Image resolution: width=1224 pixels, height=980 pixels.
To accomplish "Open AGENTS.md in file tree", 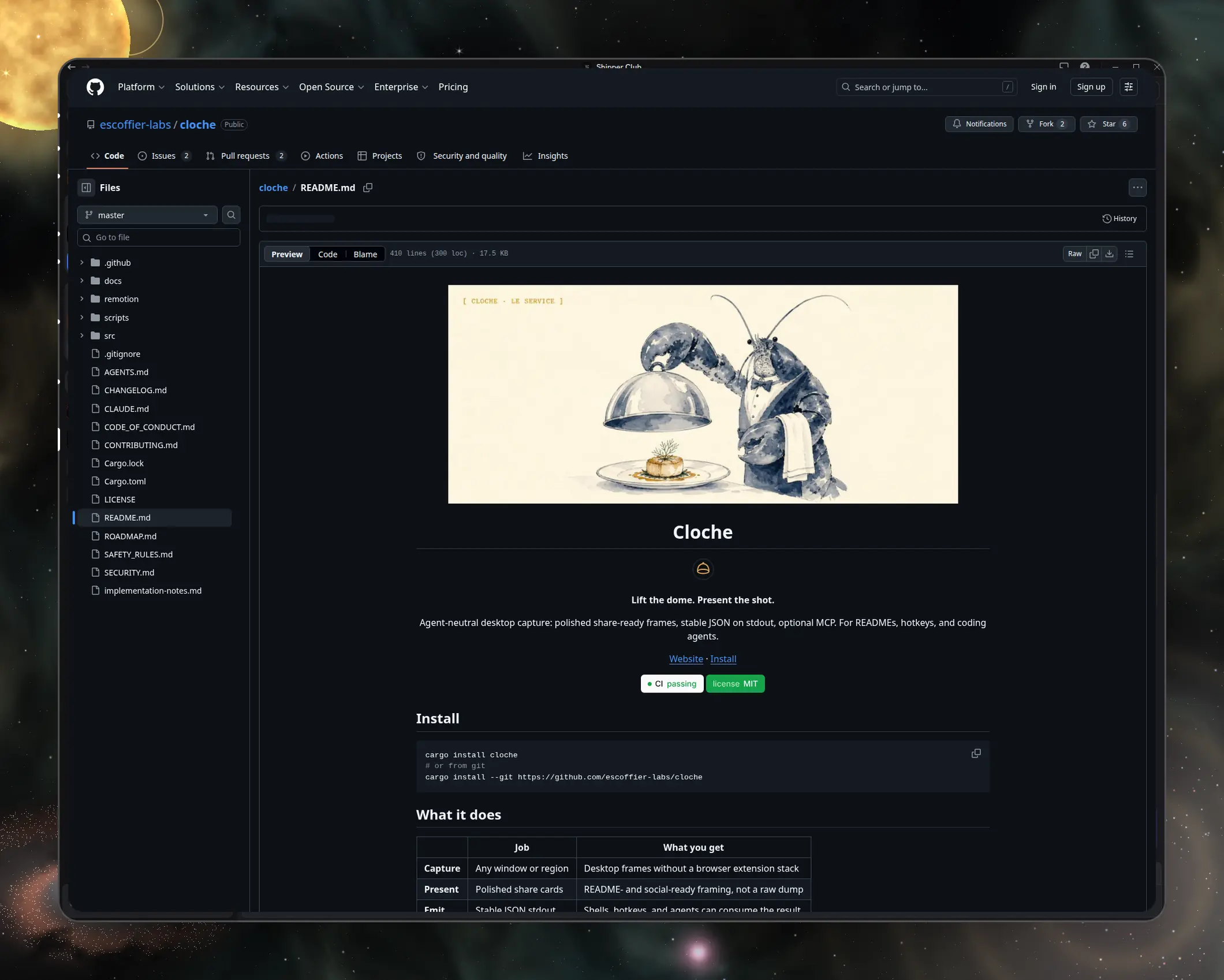I will 126,372.
